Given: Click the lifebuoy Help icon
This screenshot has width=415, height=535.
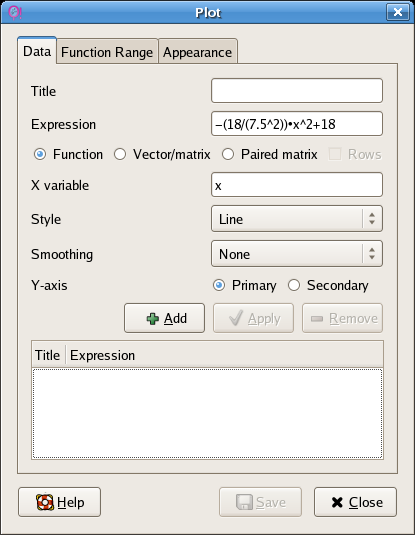Looking at the screenshot, I should (45, 502).
